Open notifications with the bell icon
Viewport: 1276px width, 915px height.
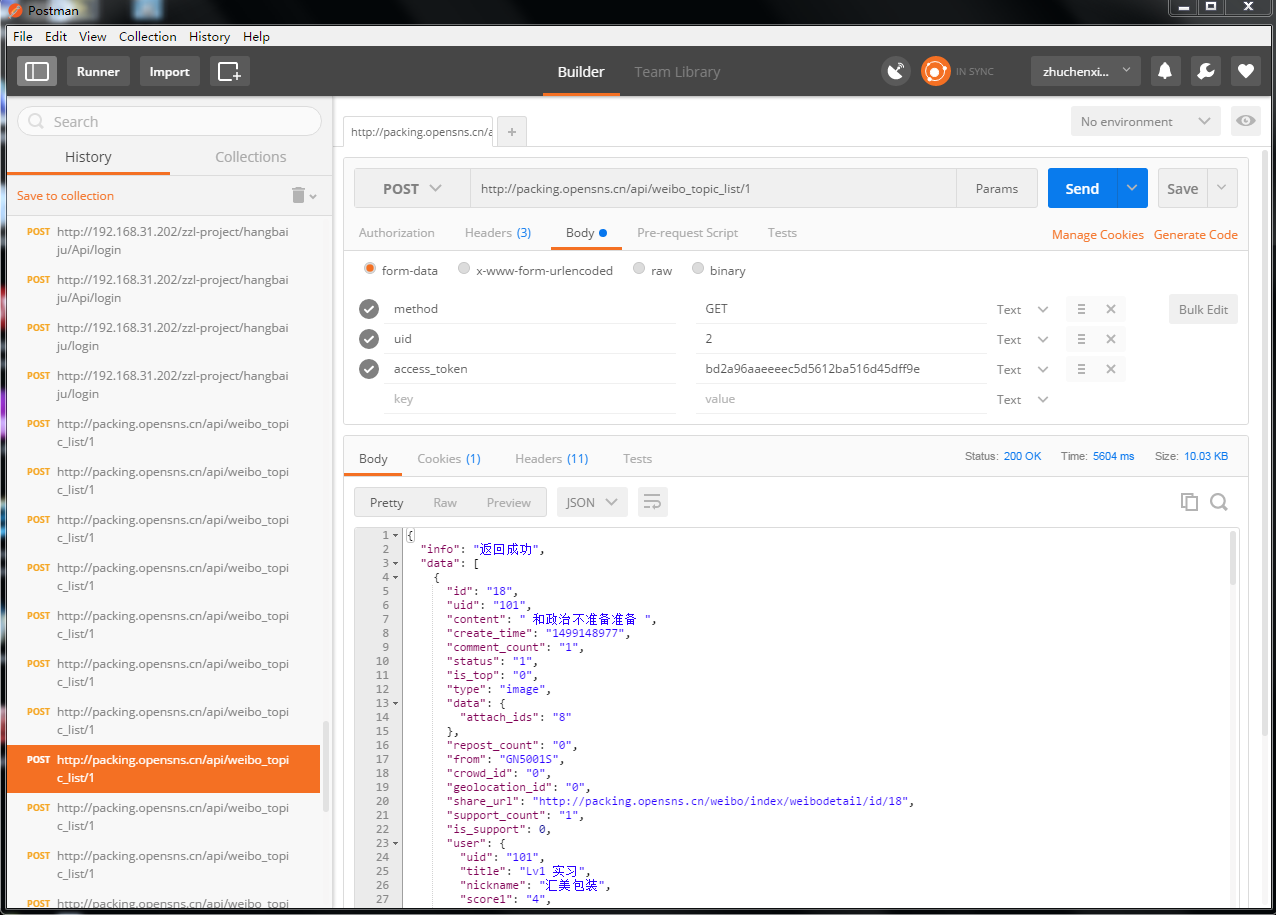[1164, 71]
